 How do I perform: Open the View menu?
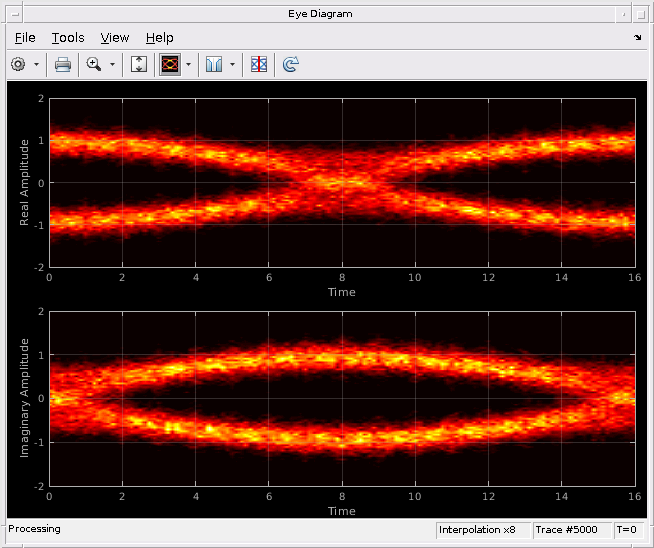tap(115, 38)
